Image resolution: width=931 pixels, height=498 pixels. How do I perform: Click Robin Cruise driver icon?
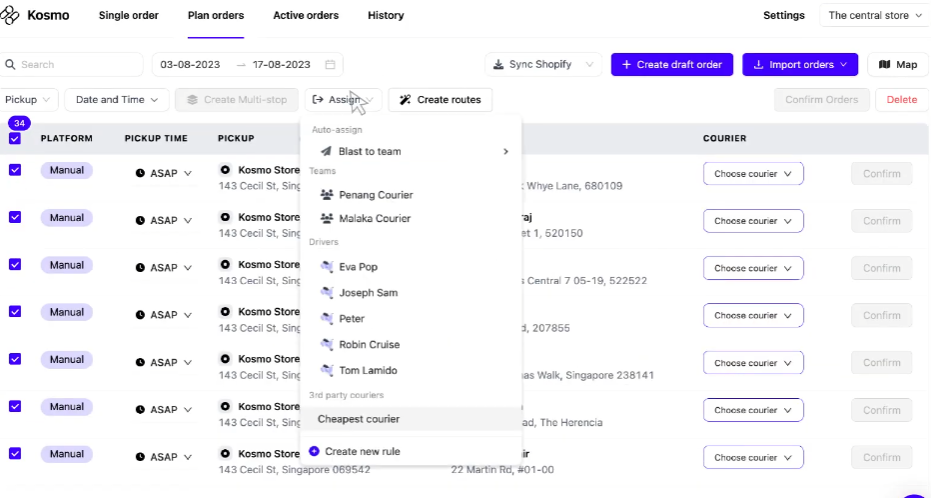327,344
